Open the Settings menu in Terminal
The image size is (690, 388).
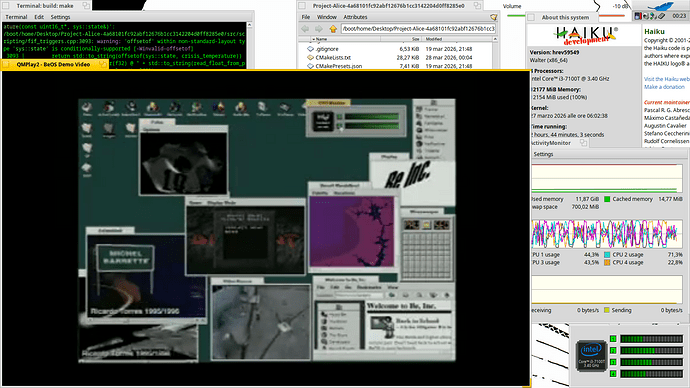pos(60,17)
